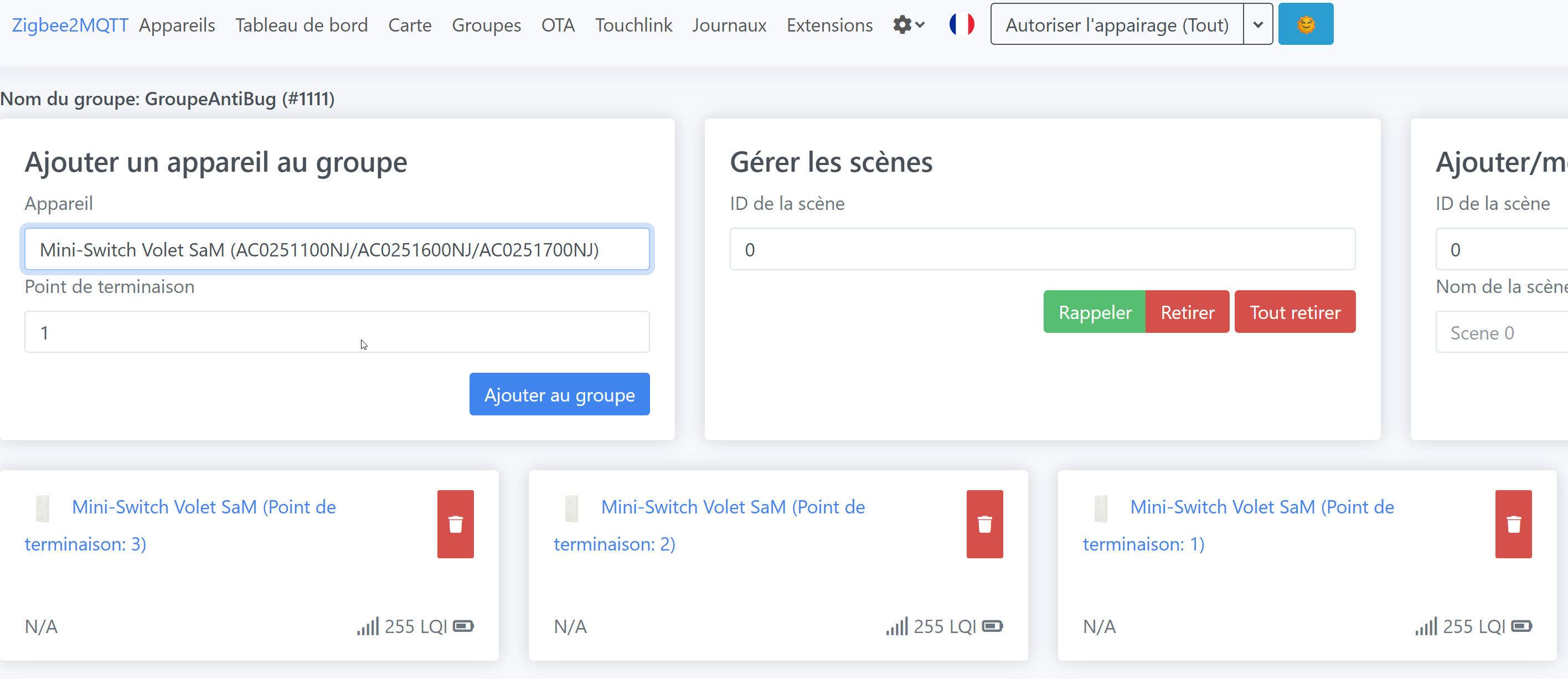Click the Scene 0 name input
This screenshot has width=1568, height=679.
[1502, 332]
